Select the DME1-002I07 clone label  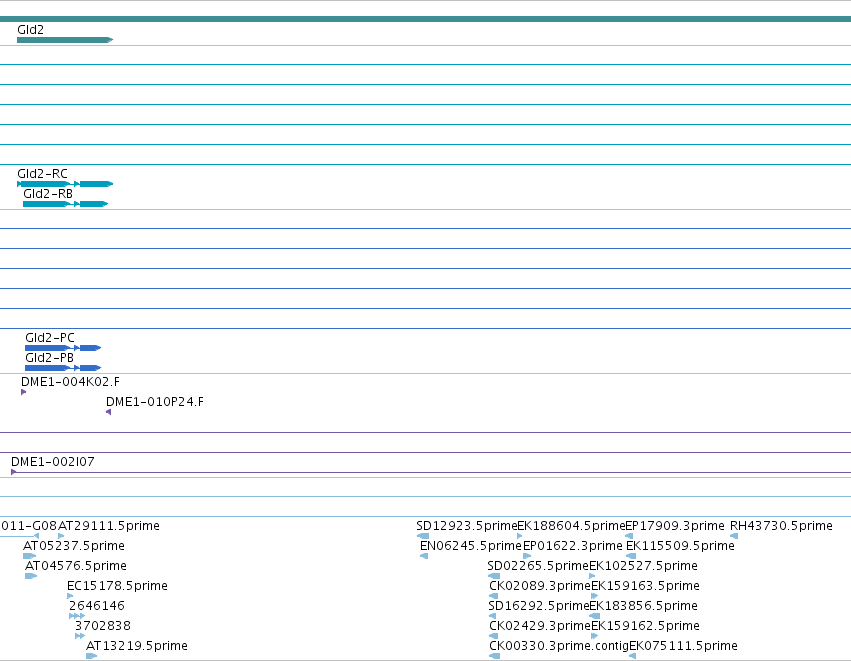53,462
